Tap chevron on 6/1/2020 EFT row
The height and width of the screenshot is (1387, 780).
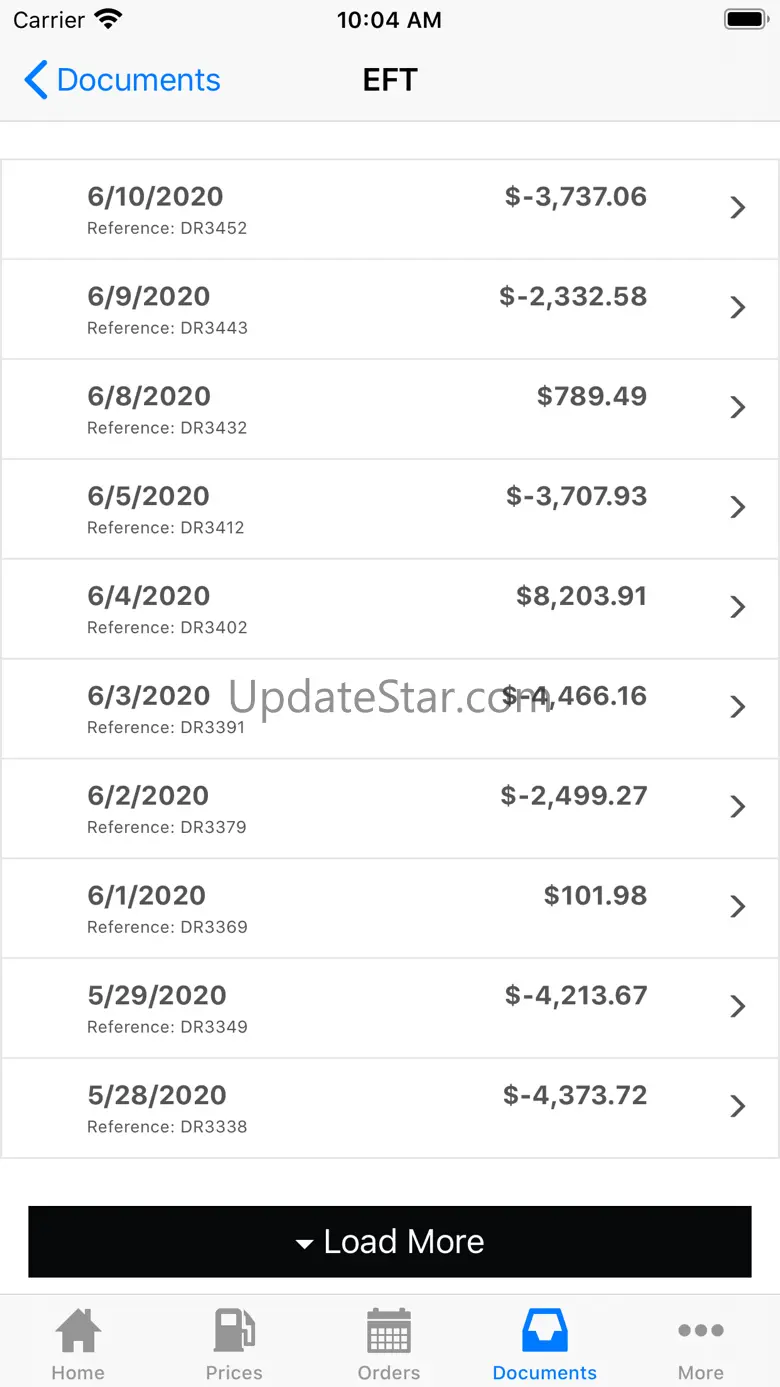(x=738, y=907)
